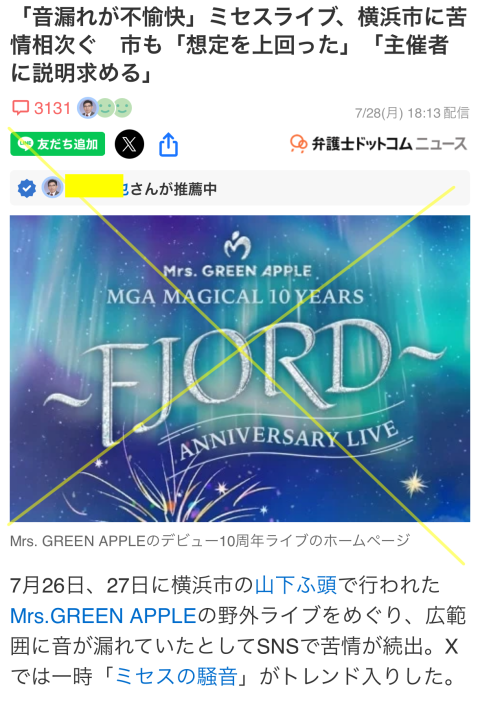Share the article on X
The height and width of the screenshot is (702, 480).
click(x=129, y=144)
